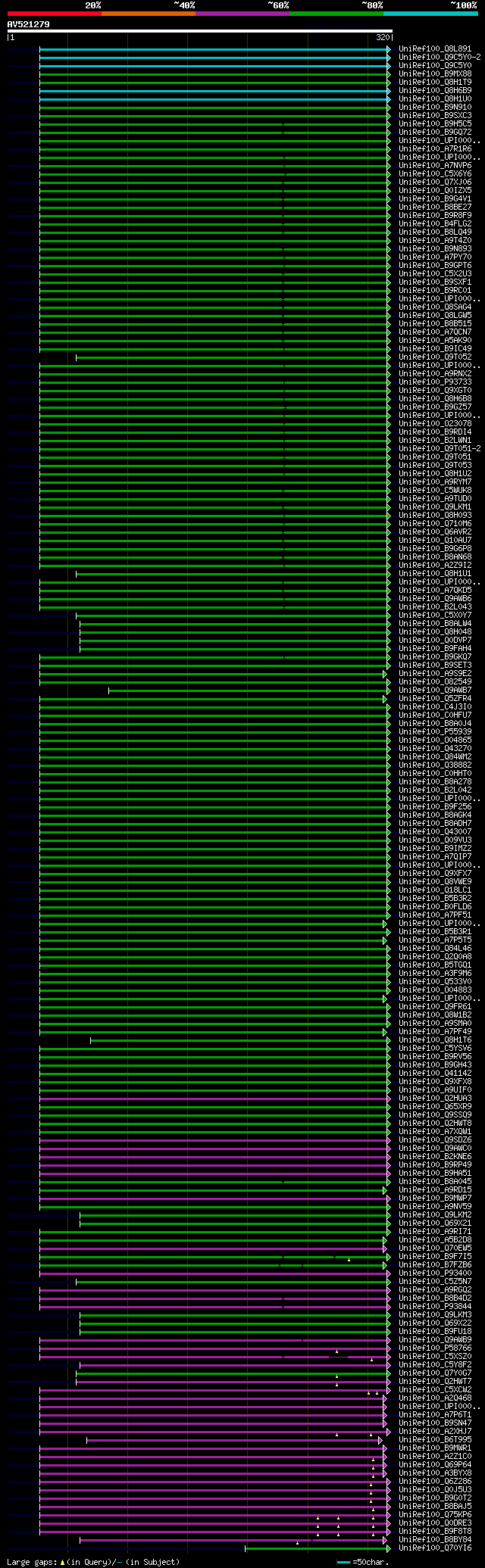The width and height of the screenshot is (485, 1568).
Task: Open UniRef100_A7R1R6 entry
Action: point(435,149)
